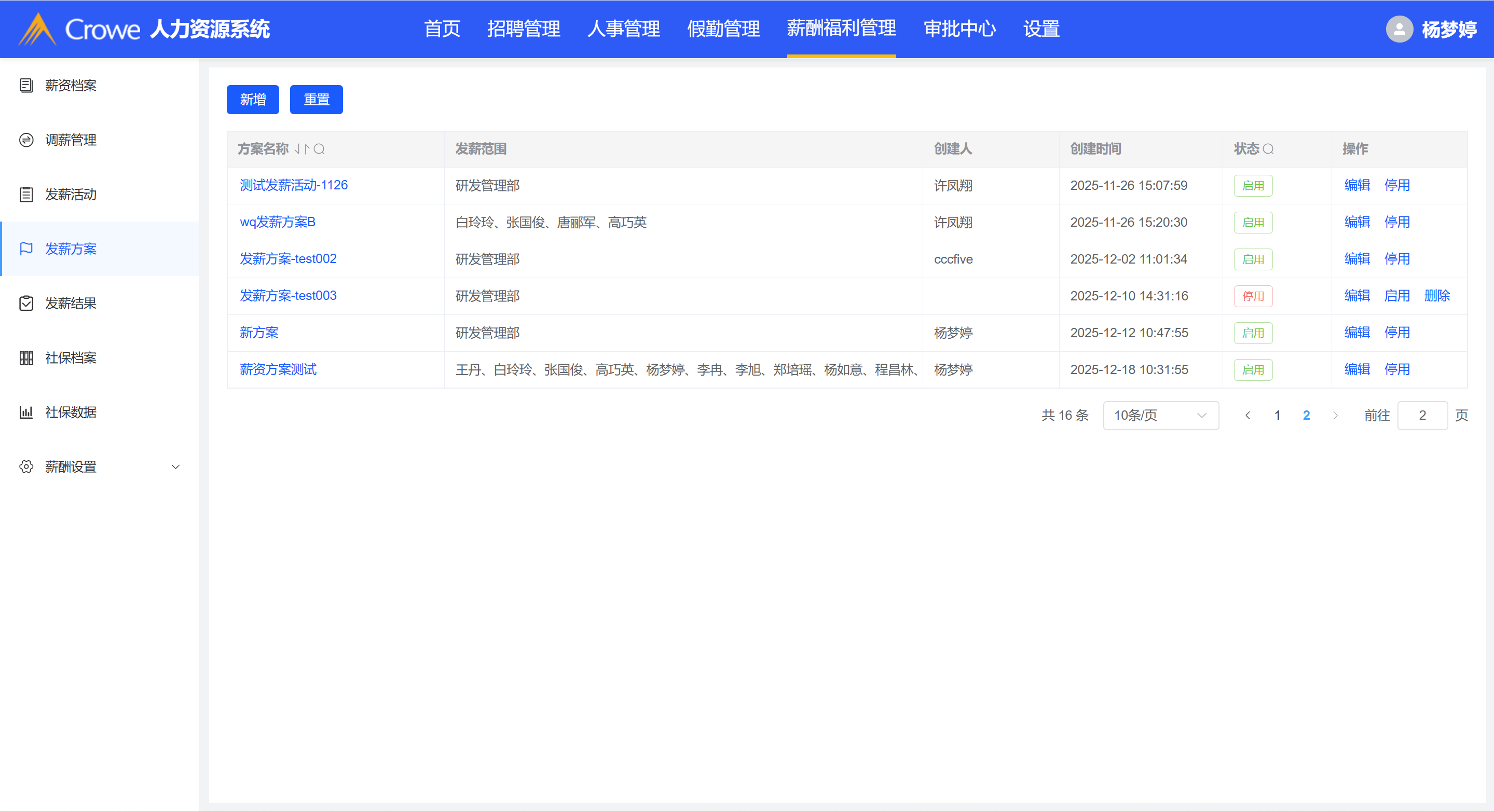Image resolution: width=1494 pixels, height=812 pixels.
Task: Click the salary archive sidebar icon
Action: pos(26,85)
